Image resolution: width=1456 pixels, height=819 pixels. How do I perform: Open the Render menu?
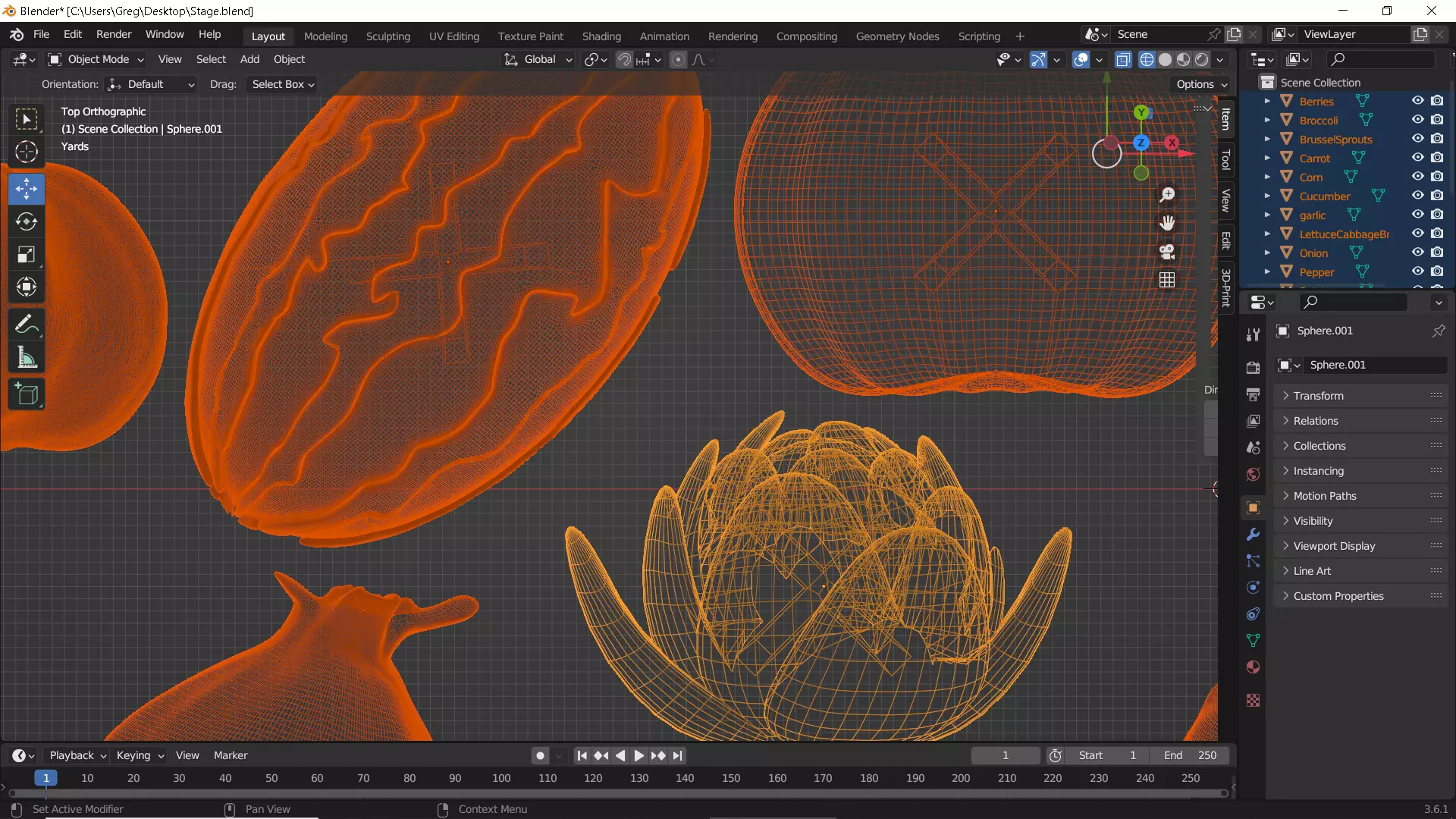pyautogui.click(x=114, y=34)
